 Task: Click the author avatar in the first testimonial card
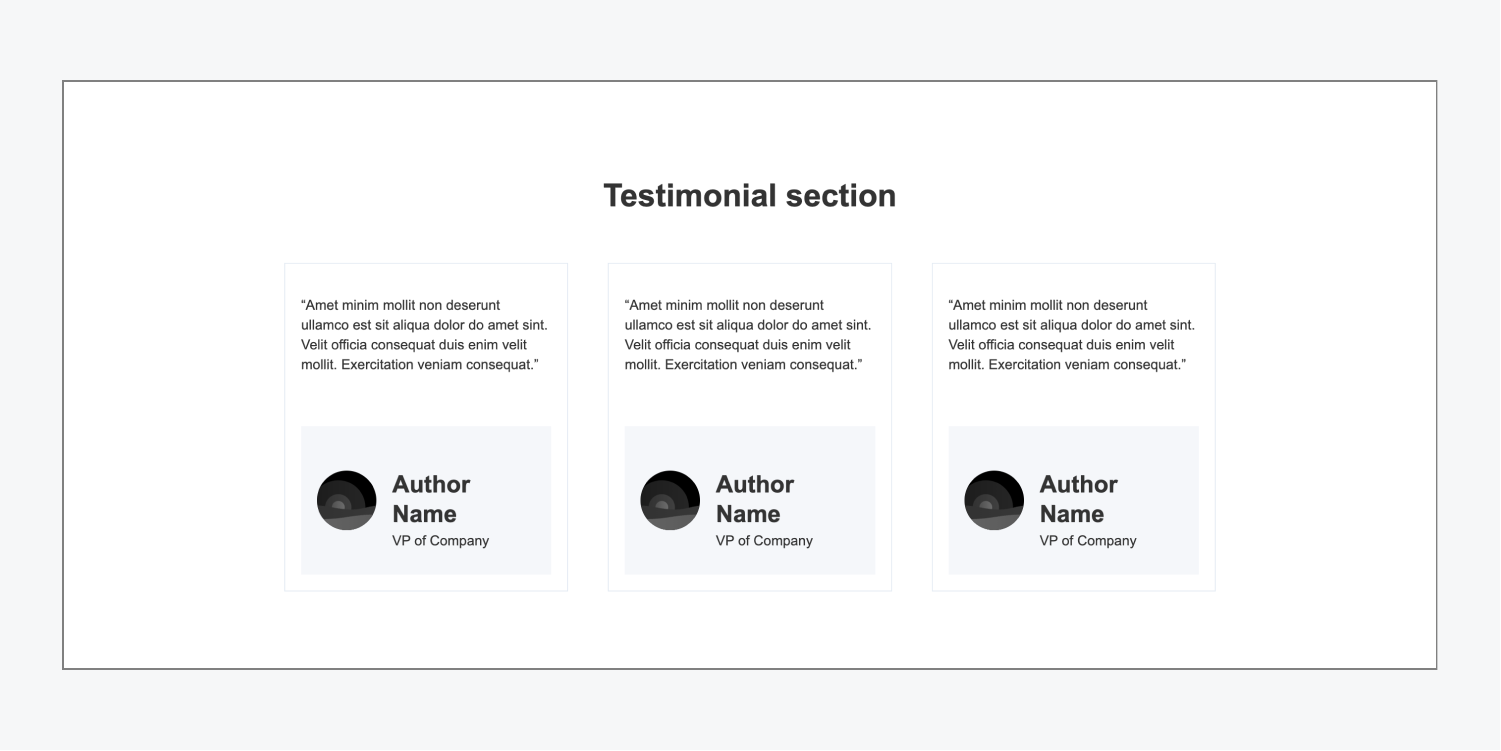point(346,500)
